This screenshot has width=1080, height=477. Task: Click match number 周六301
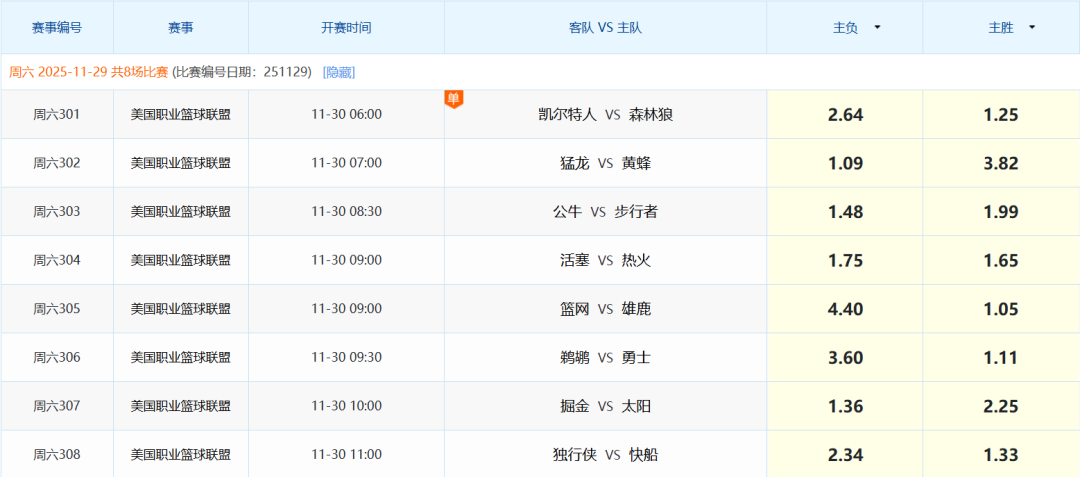57,115
